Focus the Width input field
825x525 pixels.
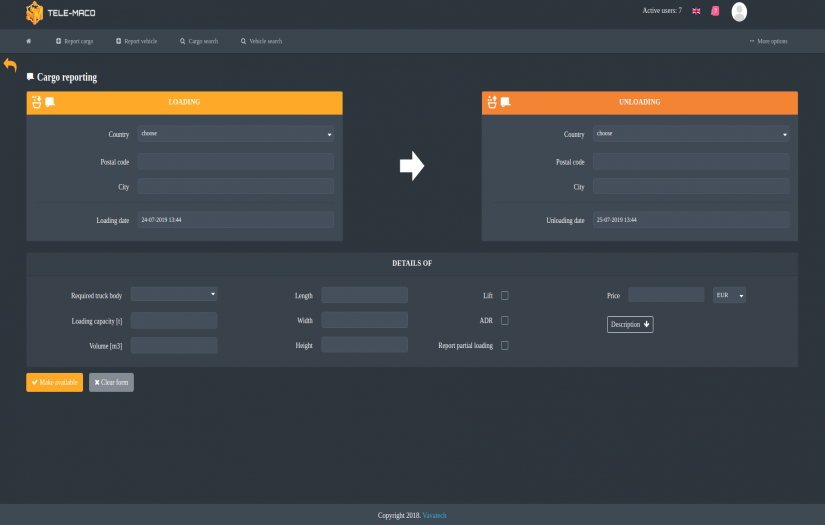tap(365, 320)
